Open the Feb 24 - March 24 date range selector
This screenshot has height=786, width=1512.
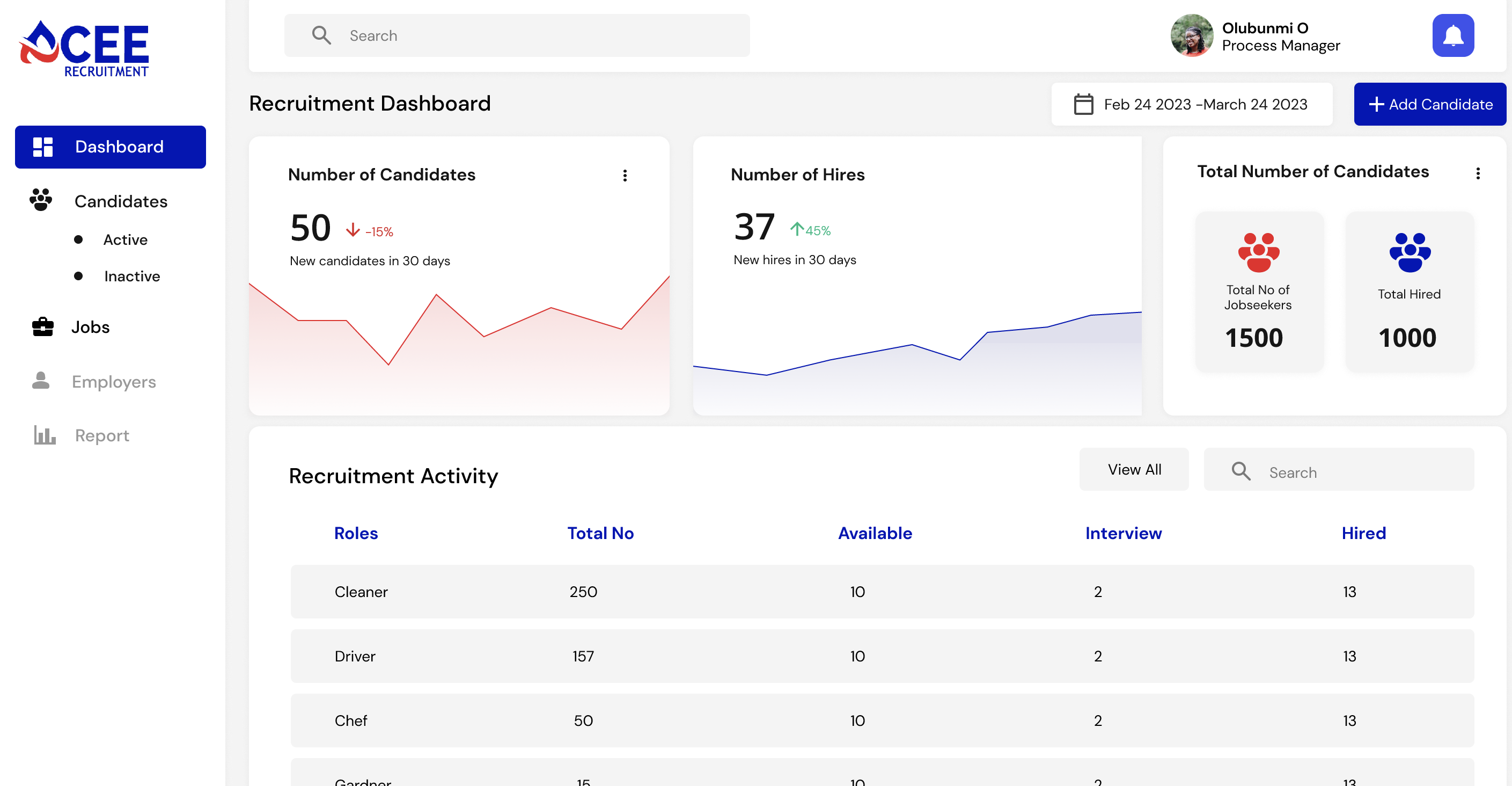(1192, 104)
